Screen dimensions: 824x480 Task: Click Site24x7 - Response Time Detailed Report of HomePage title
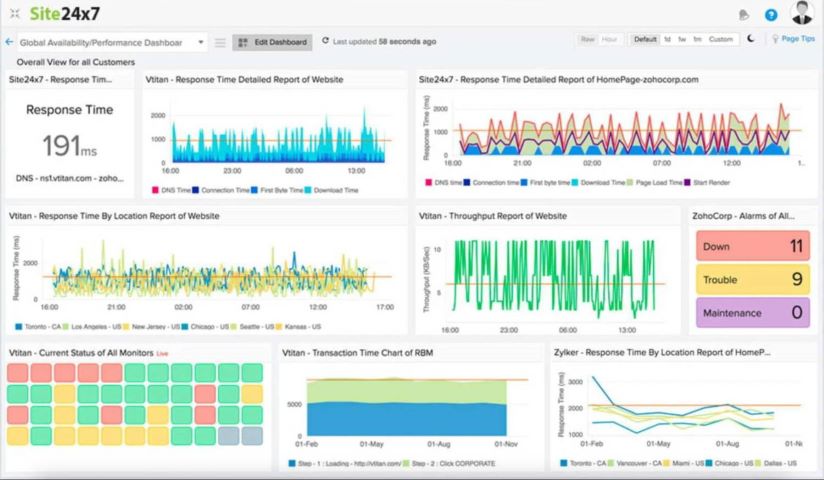coord(559,80)
